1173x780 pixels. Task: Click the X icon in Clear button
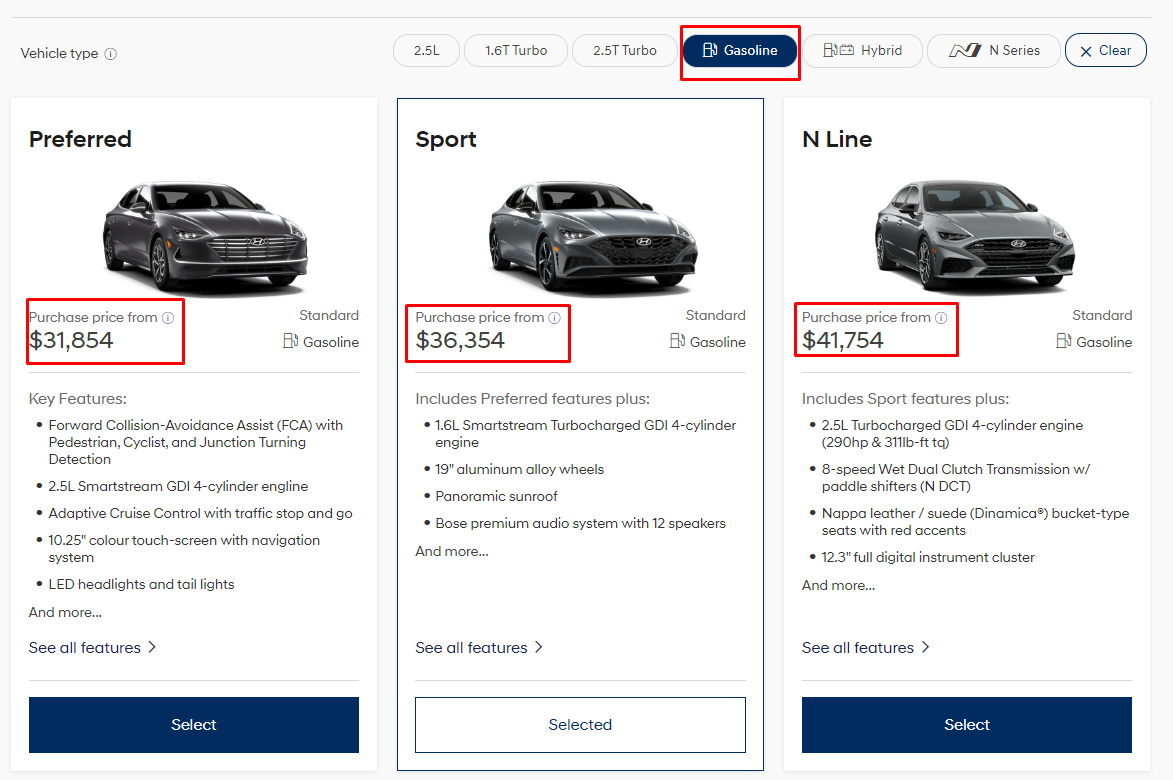tap(1085, 52)
